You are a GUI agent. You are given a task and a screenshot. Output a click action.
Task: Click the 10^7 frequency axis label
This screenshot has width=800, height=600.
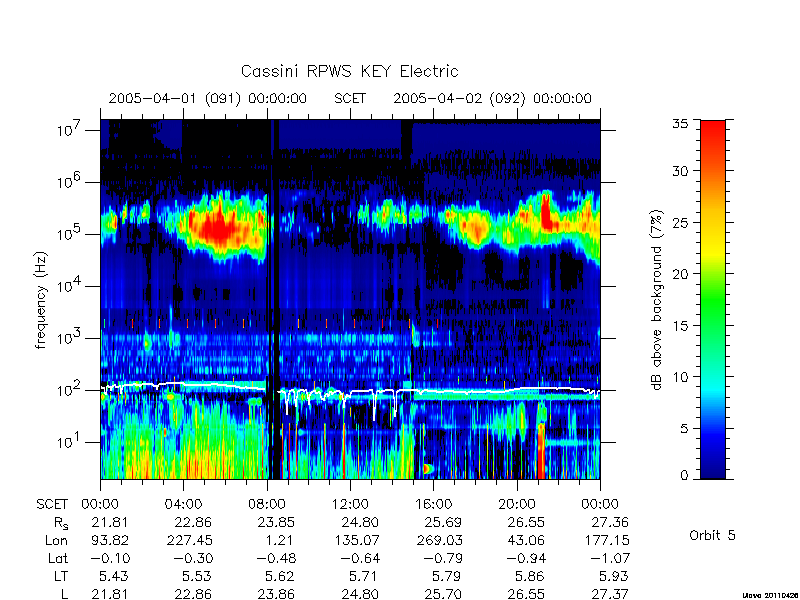(x=70, y=129)
